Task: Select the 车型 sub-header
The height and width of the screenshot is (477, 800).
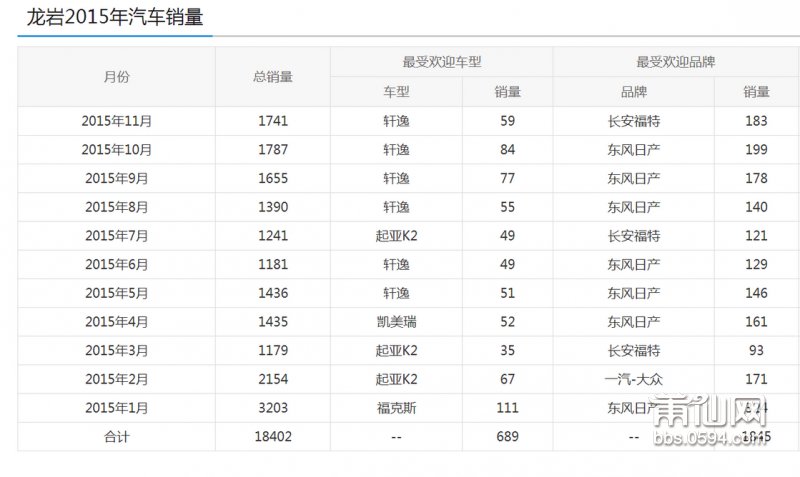Action: click(396, 92)
